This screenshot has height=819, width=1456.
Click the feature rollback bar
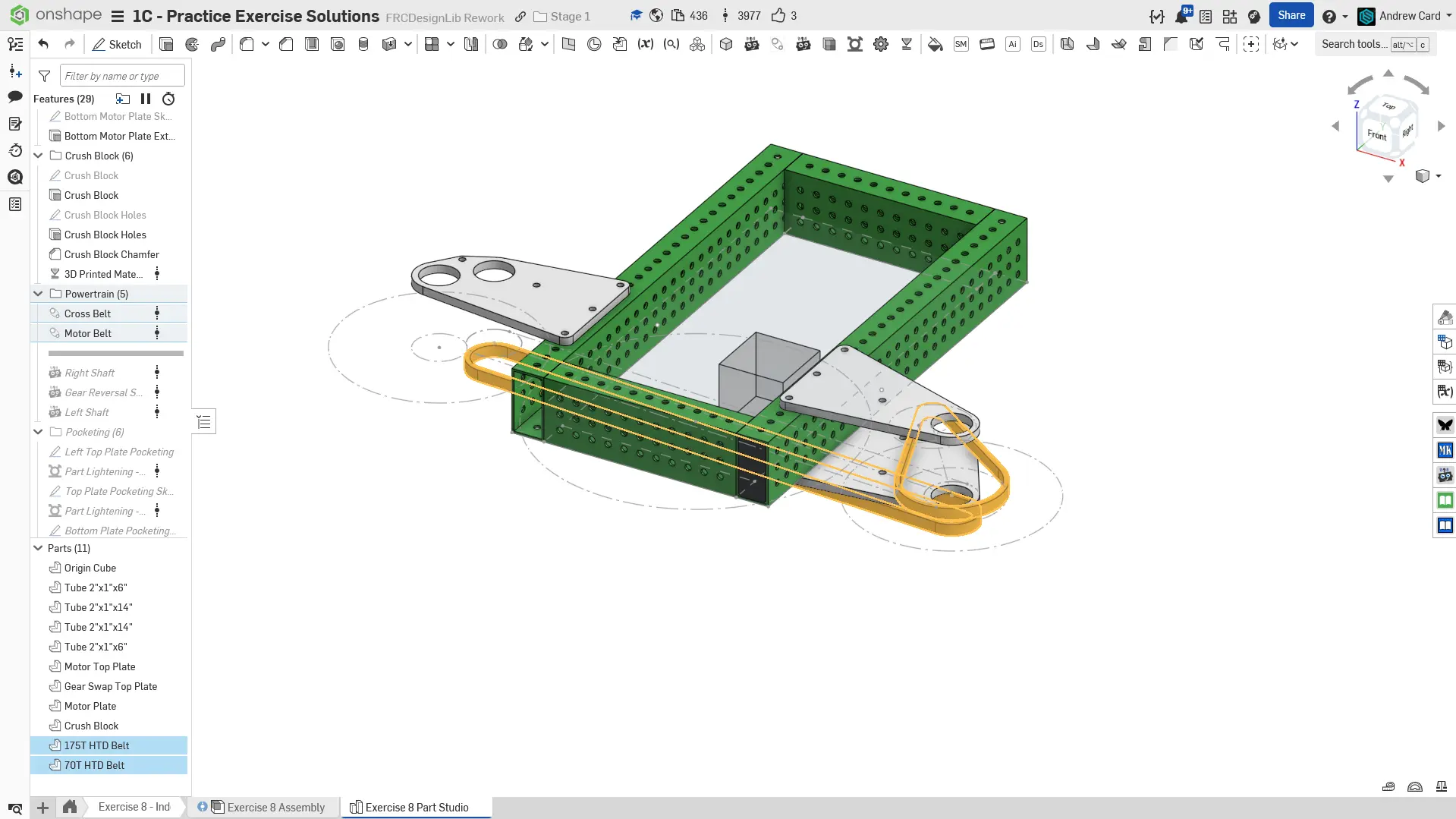click(115, 353)
